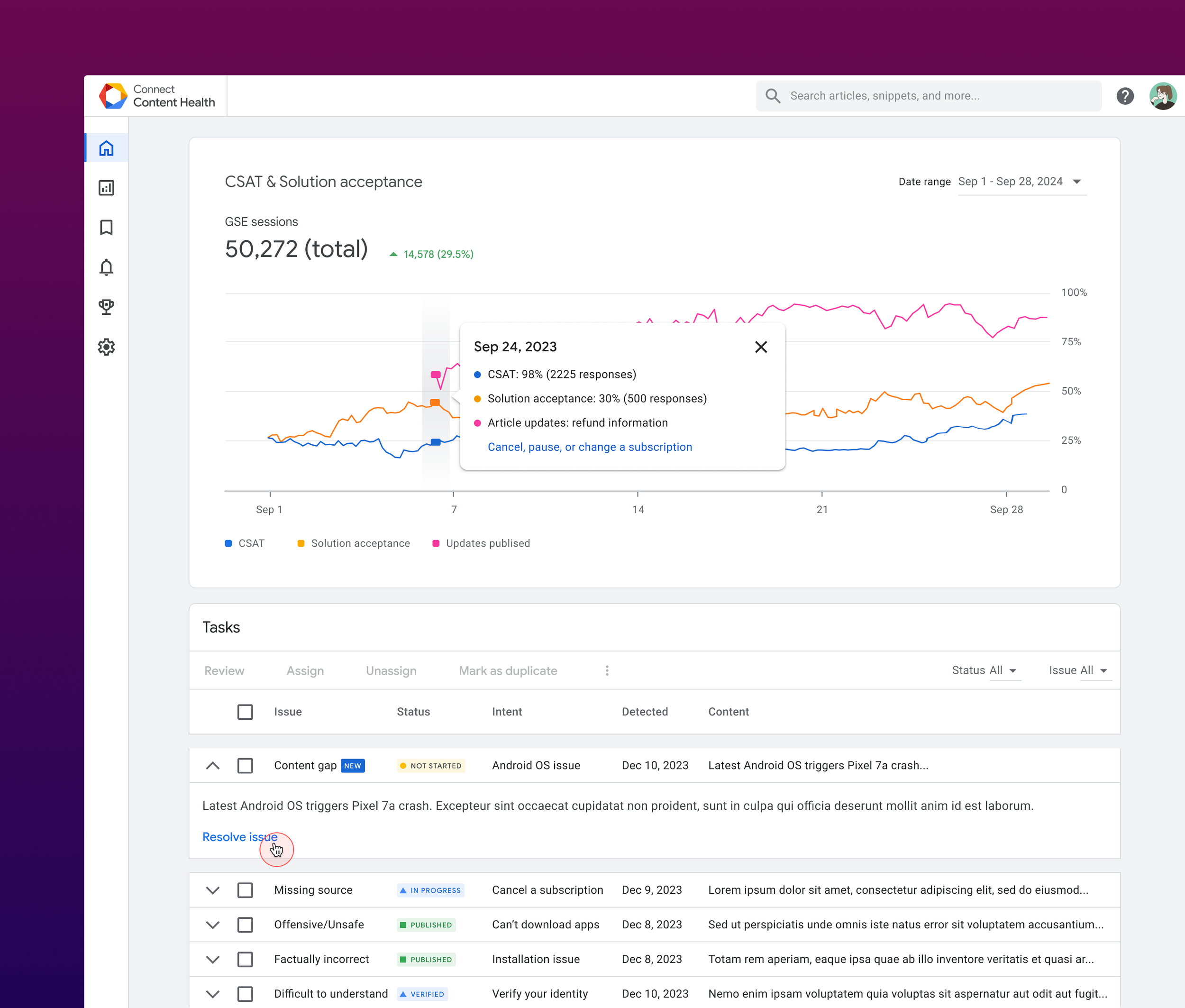Open Cancel, pause, or change subscription link
1185x1008 pixels.
tap(590, 447)
